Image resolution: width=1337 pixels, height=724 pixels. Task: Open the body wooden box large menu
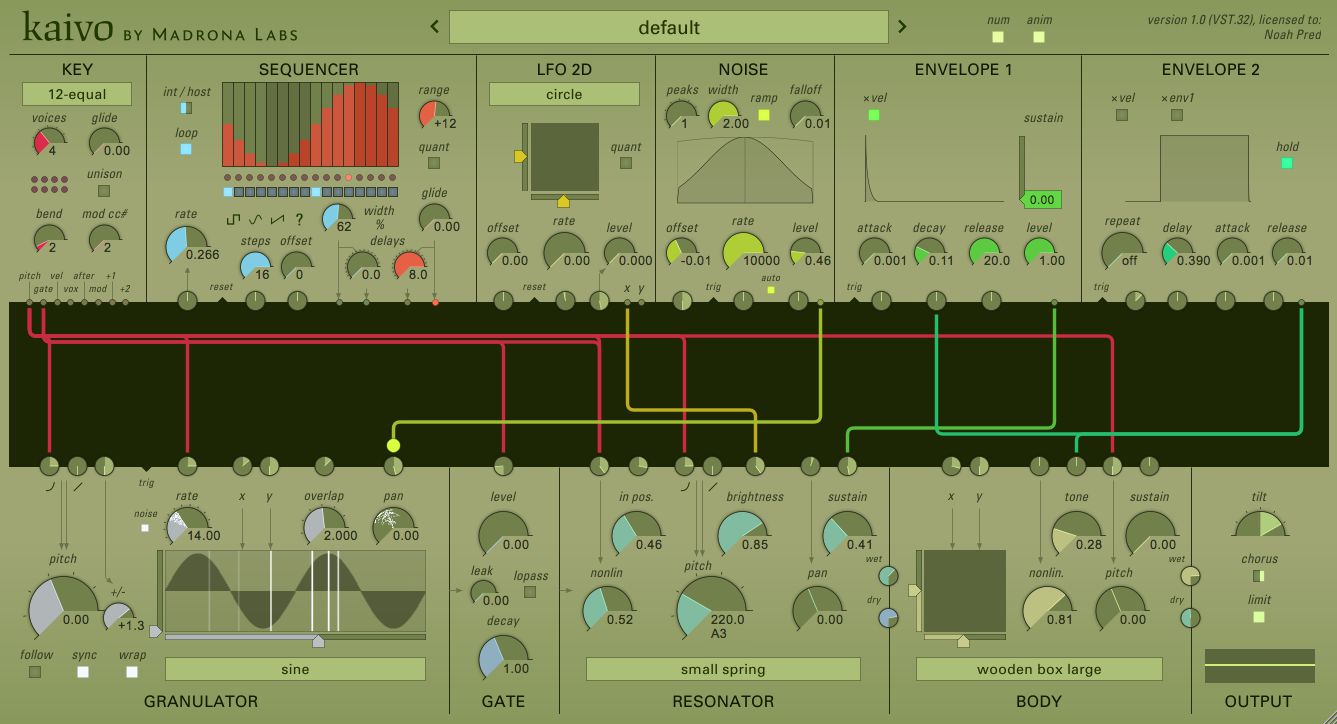pyautogui.click(x=1039, y=669)
